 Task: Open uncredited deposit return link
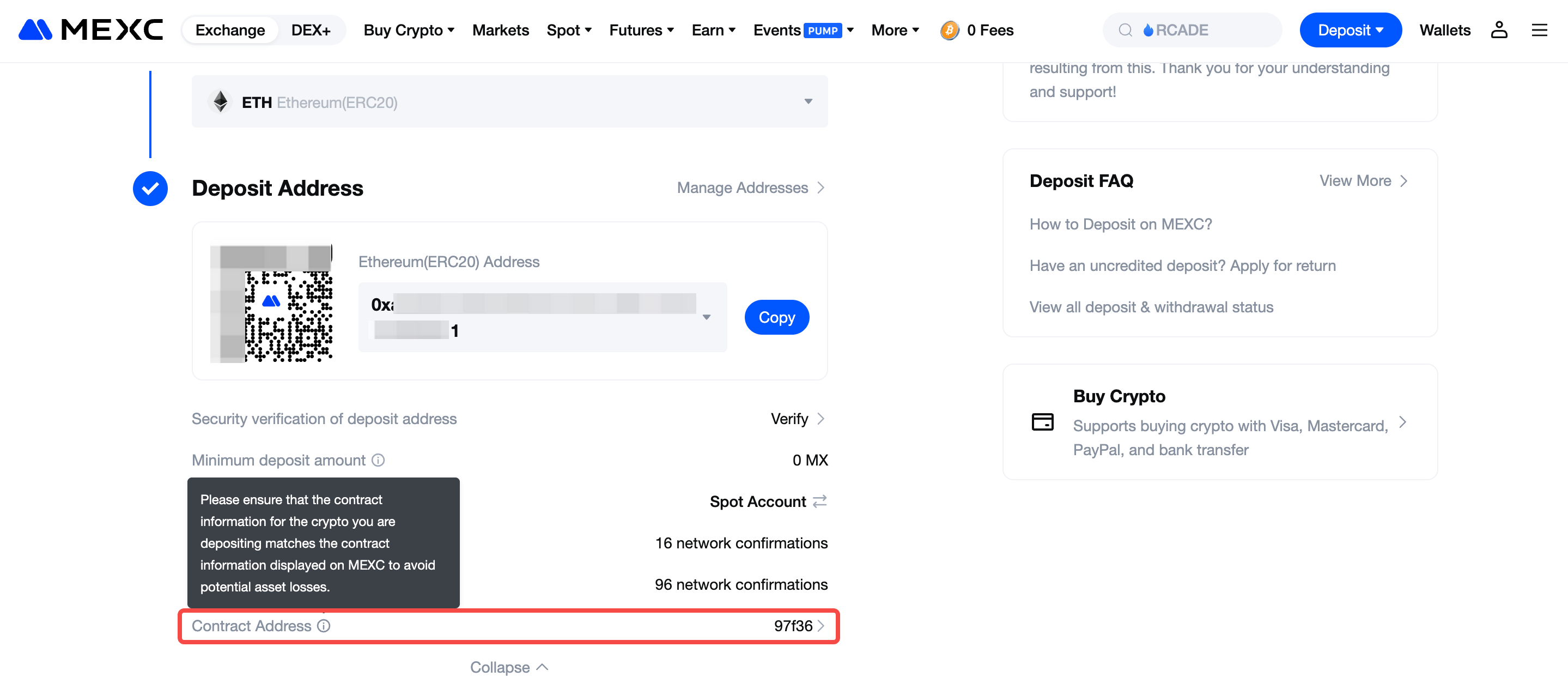pyautogui.click(x=1182, y=265)
